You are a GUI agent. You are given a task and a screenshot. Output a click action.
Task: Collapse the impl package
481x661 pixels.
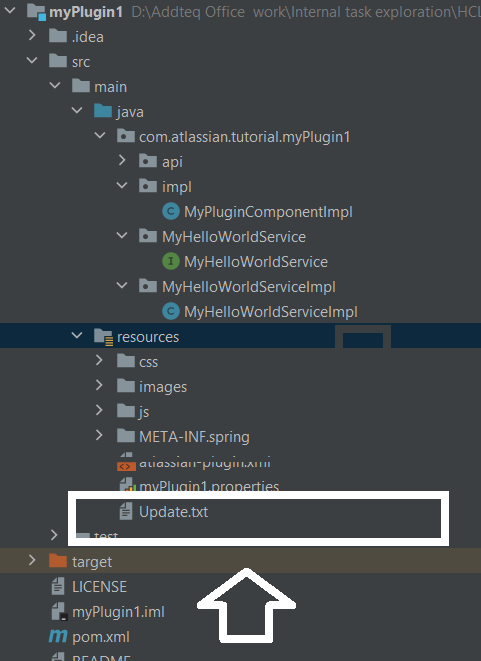122,185
